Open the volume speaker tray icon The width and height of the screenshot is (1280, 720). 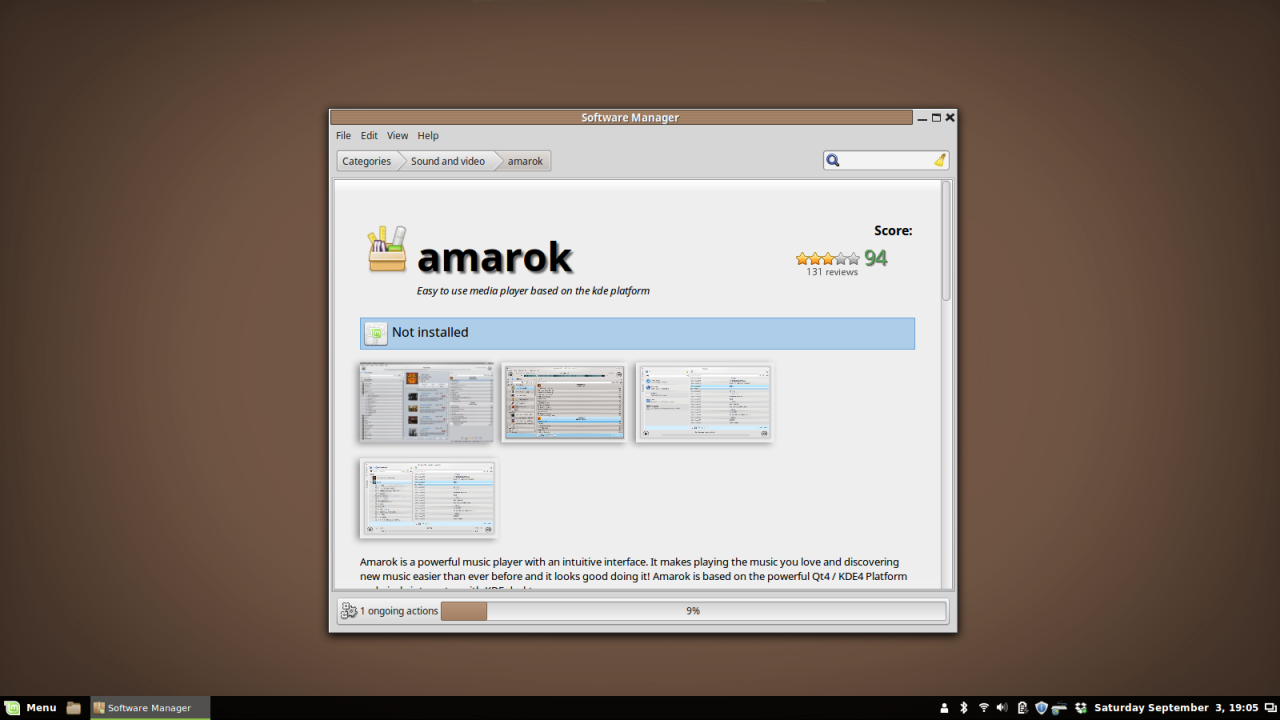1002,708
